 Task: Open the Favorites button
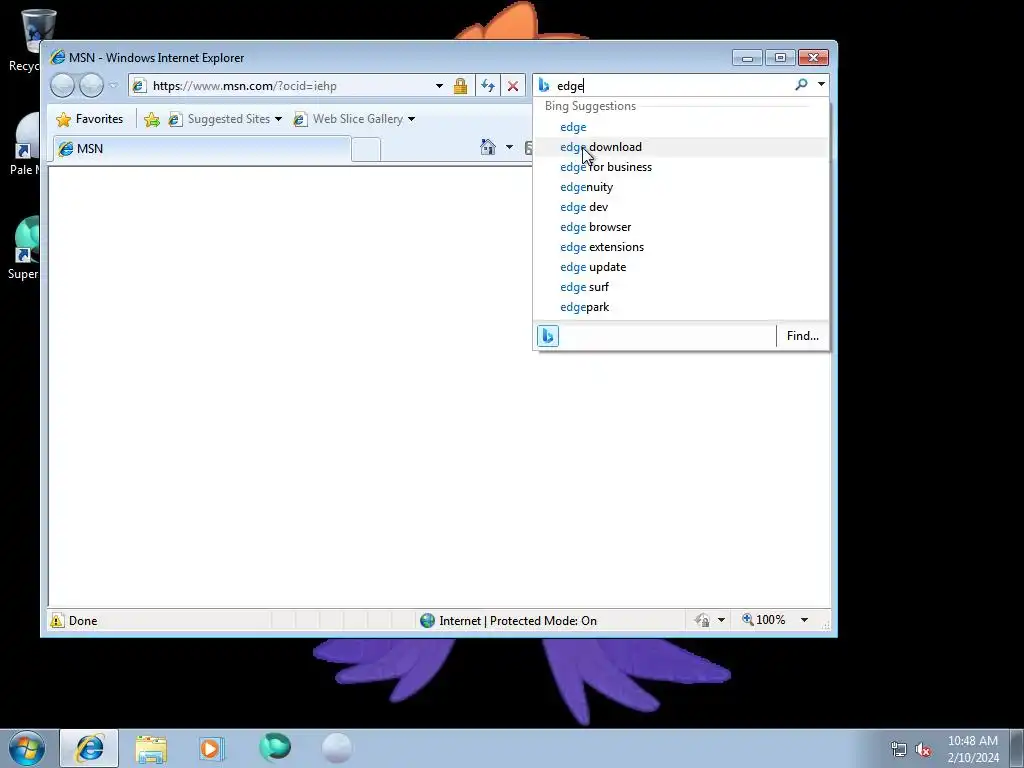pos(90,119)
